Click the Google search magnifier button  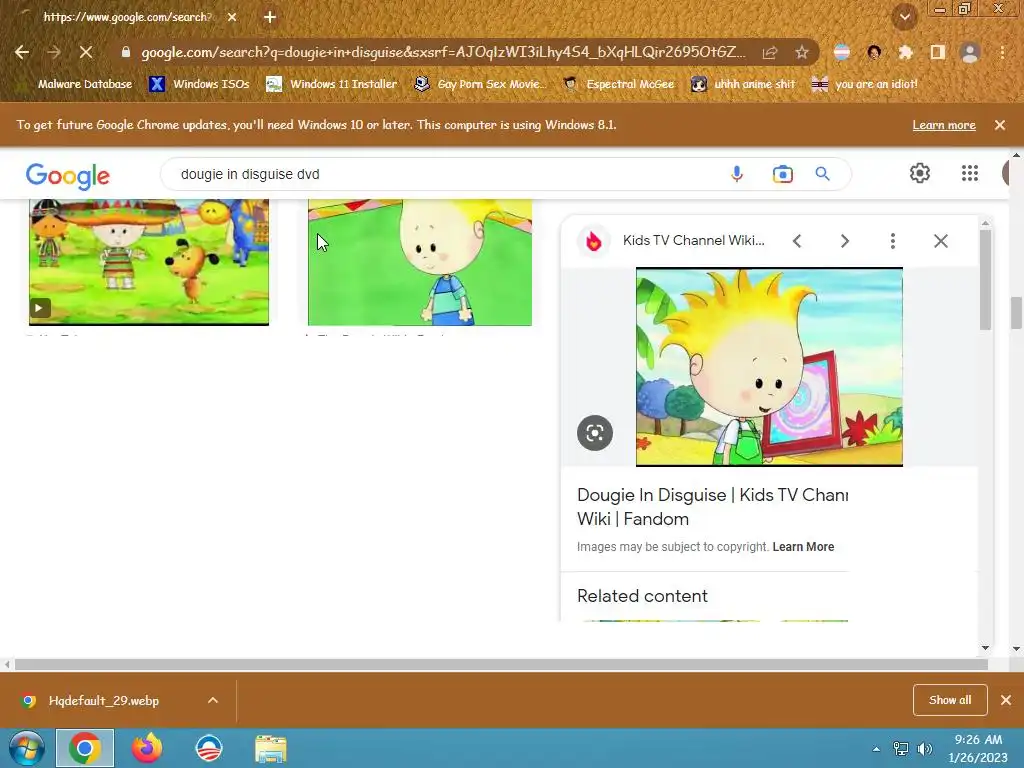(822, 174)
